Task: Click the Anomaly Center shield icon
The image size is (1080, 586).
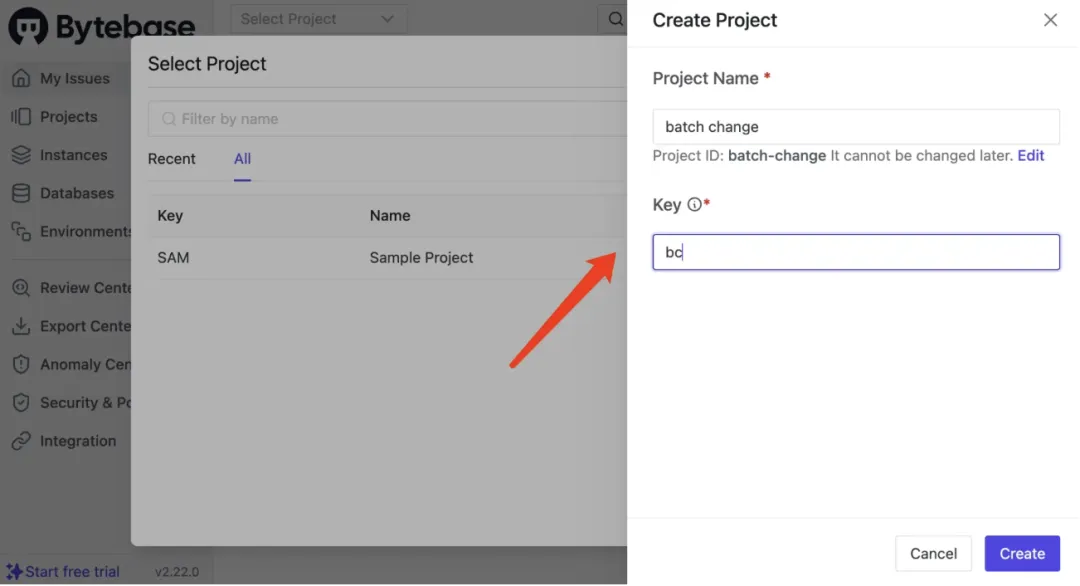Action: 21,364
